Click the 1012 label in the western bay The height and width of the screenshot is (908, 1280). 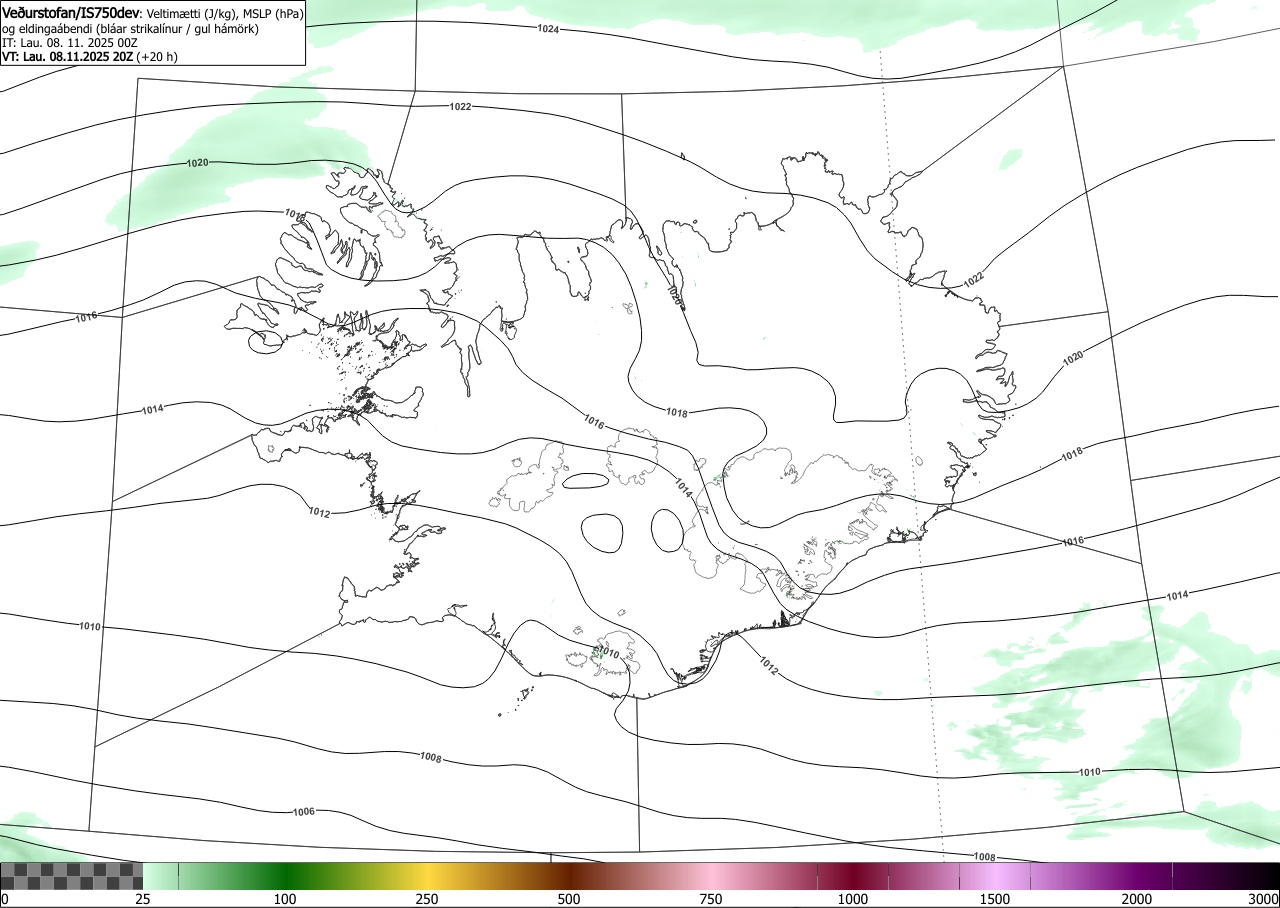click(x=319, y=512)
